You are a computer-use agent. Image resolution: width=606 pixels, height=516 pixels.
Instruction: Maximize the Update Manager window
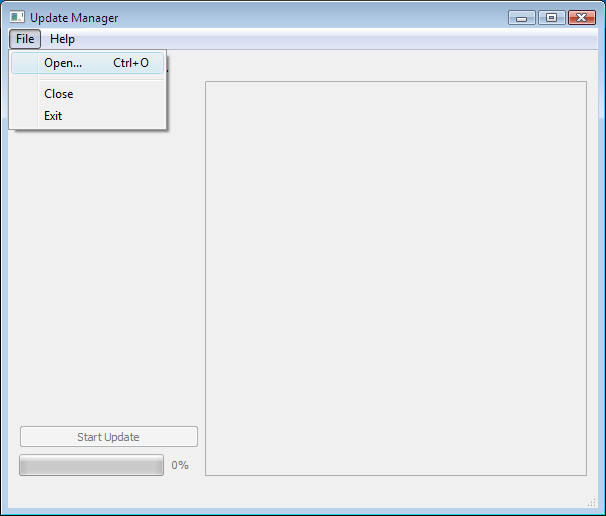tap(551, 17)
